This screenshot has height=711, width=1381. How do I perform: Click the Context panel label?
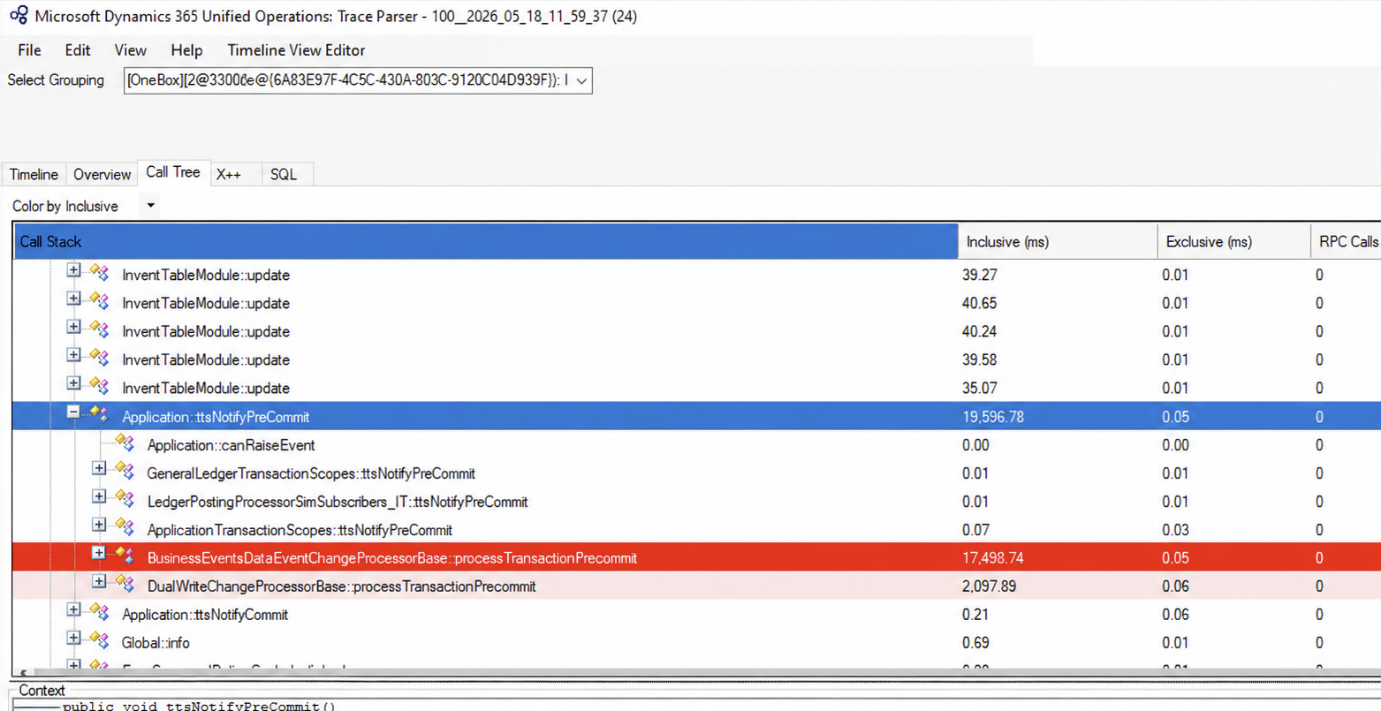[x=42, y=690]
